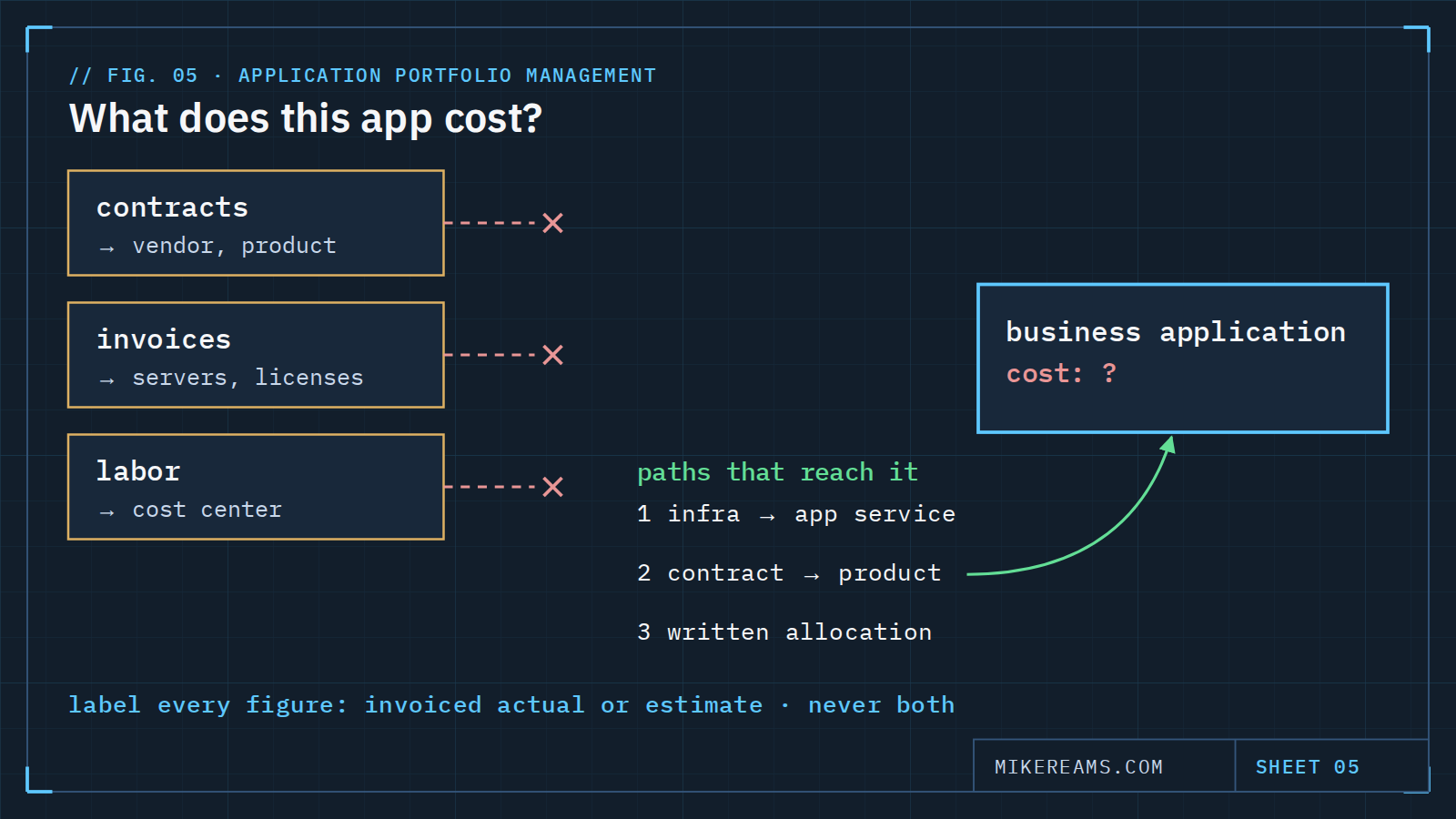Click the SHEET 05 cell

coord(1331,766)
